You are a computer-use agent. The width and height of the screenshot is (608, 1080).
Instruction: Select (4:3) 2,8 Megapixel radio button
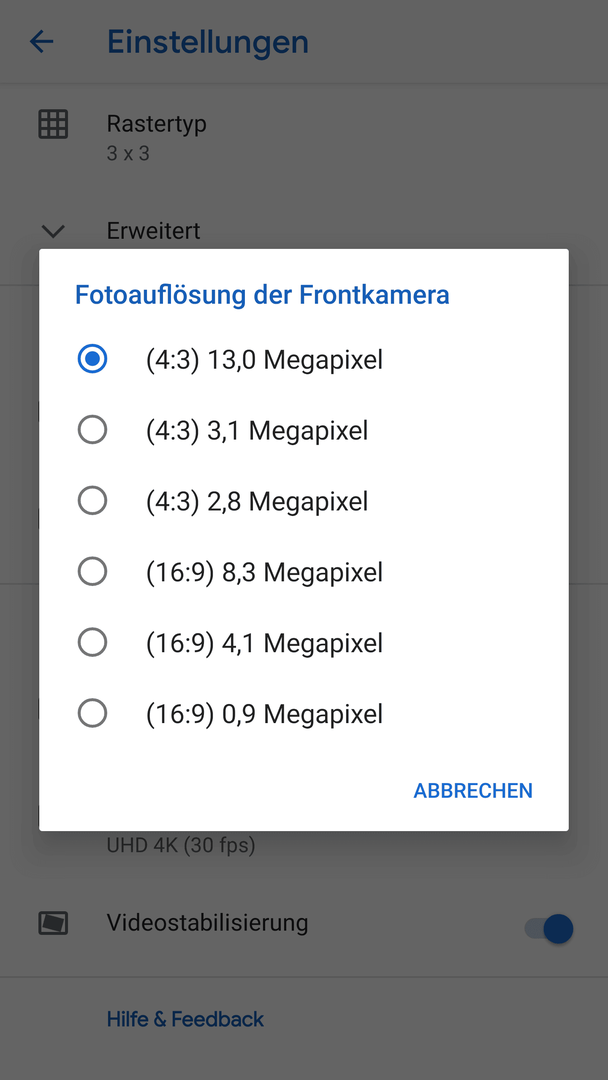point(92,501)
